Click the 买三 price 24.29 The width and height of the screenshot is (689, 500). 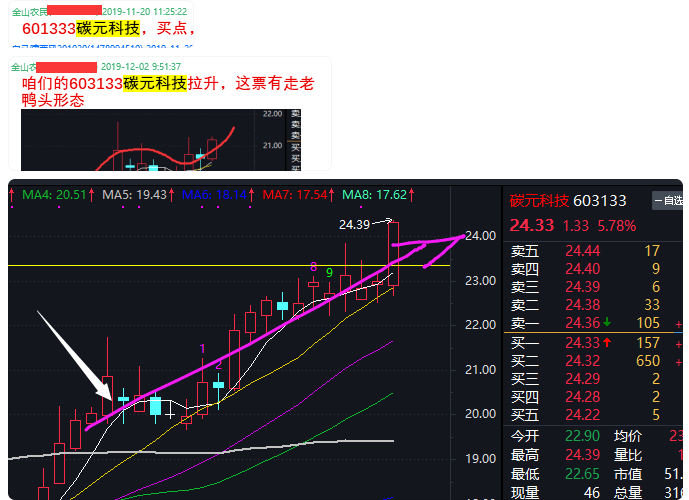pyautogui.click(x=582, y=379)
